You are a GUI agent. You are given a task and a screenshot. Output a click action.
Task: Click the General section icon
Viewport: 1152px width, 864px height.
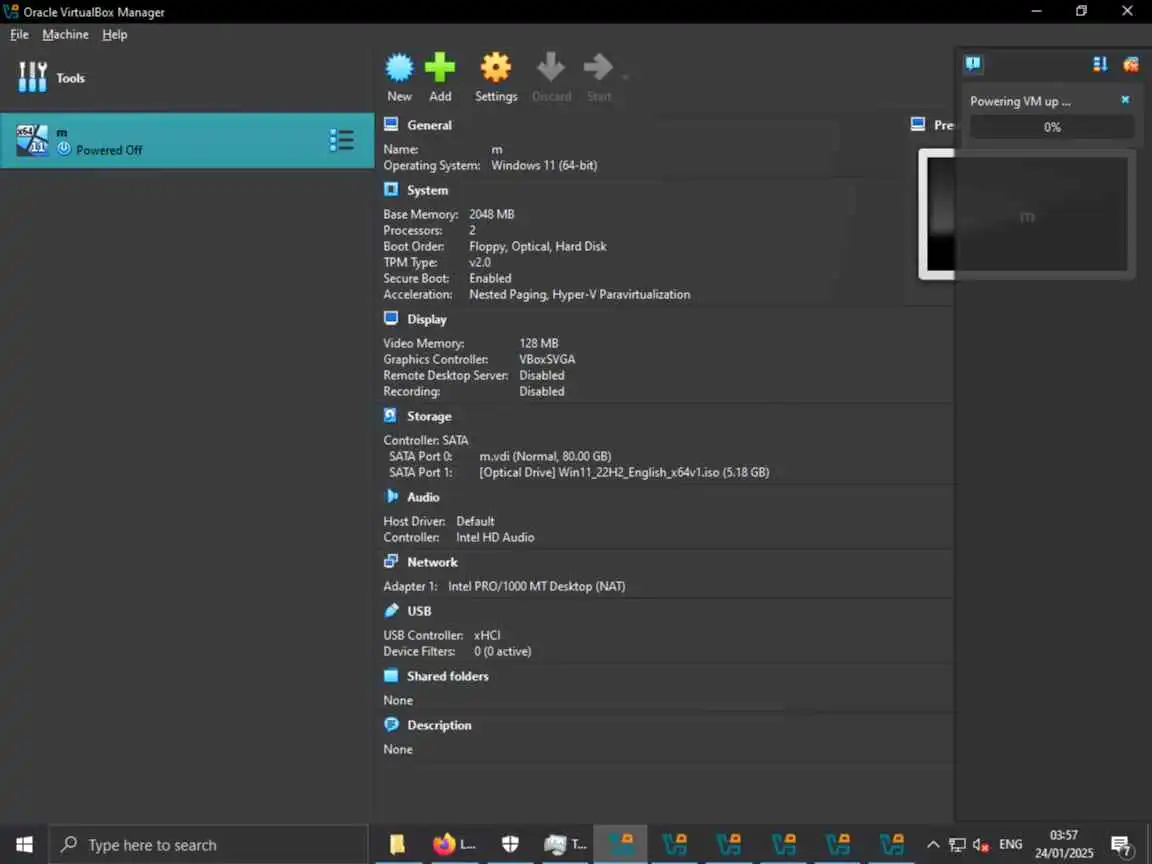391,124
